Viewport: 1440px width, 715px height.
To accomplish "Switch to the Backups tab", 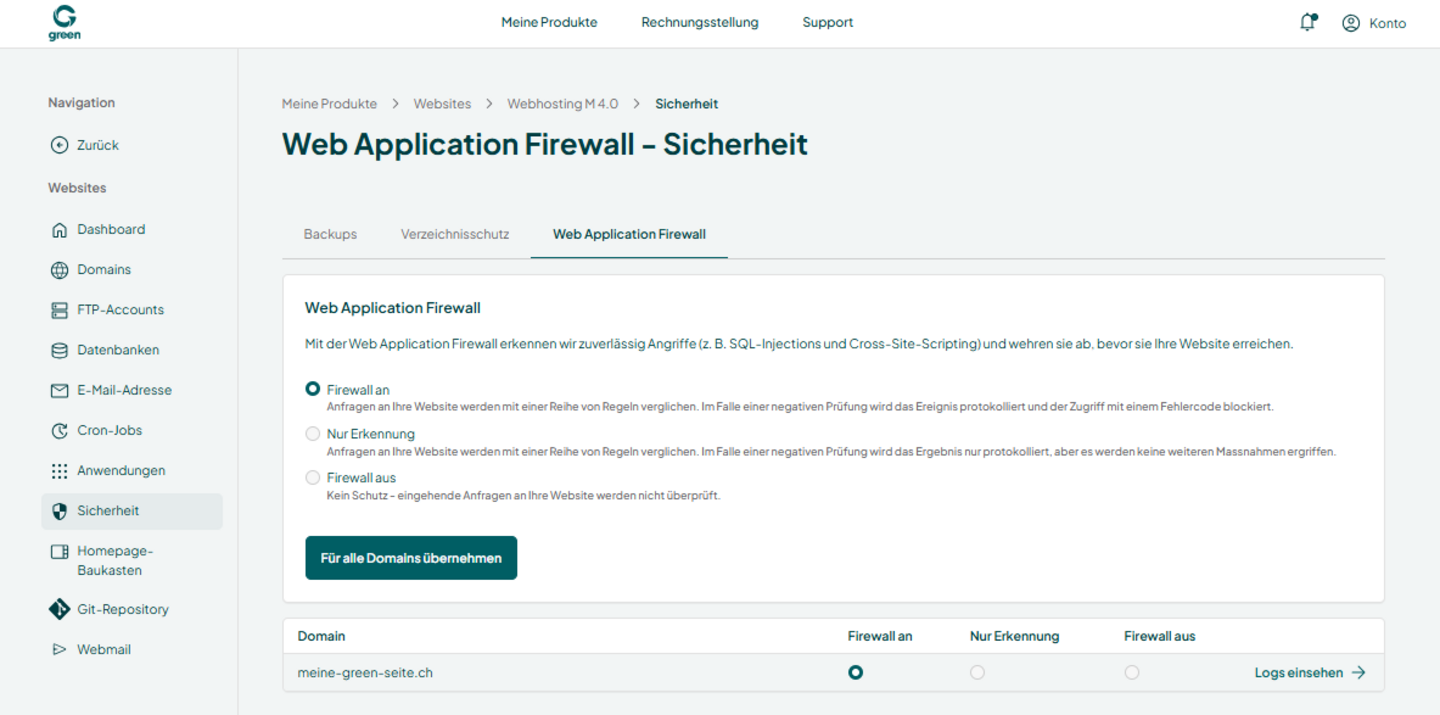I will click(x=330, y=234).
